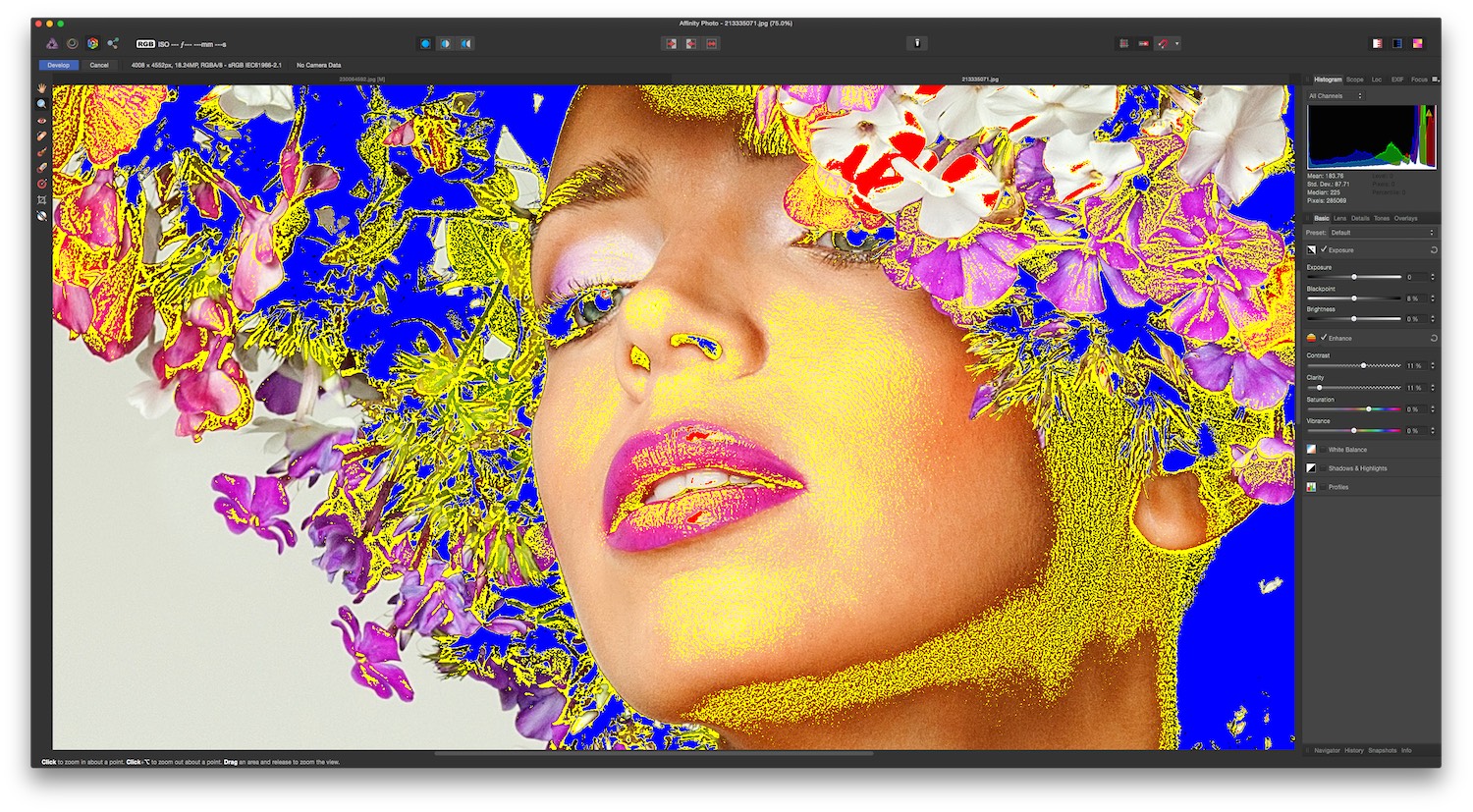Choose the split view mode icon
The height and width of the screenshot is (812, 1473).
[446, 43]
